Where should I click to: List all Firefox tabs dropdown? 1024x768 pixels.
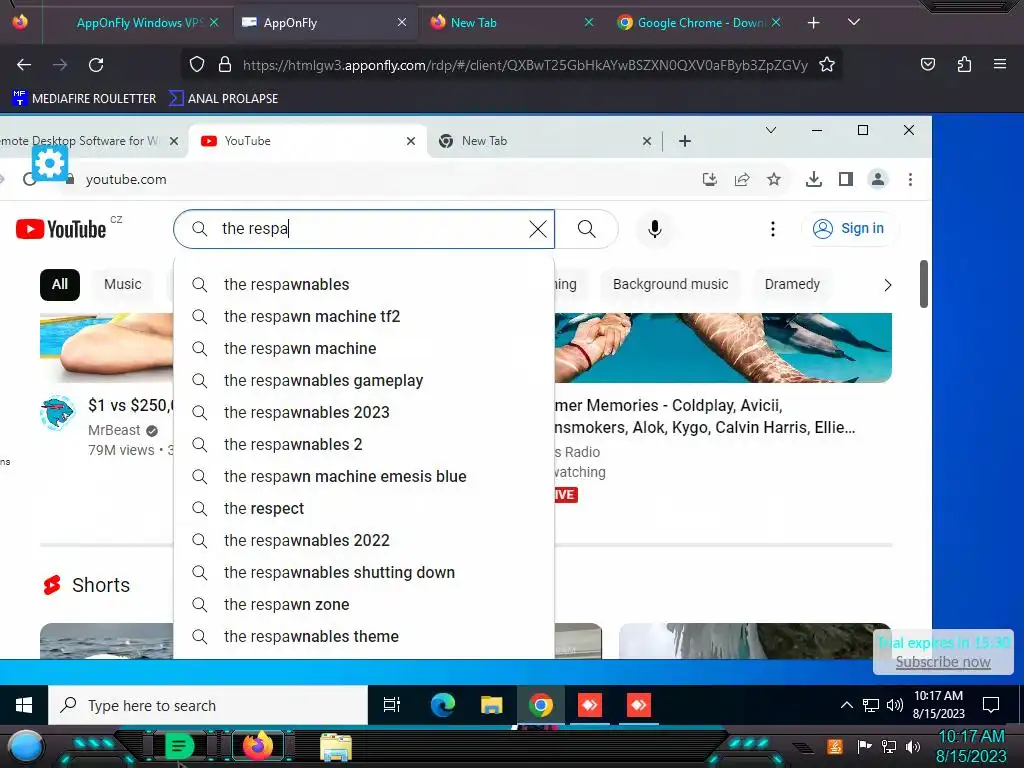(x=854, y=22)
